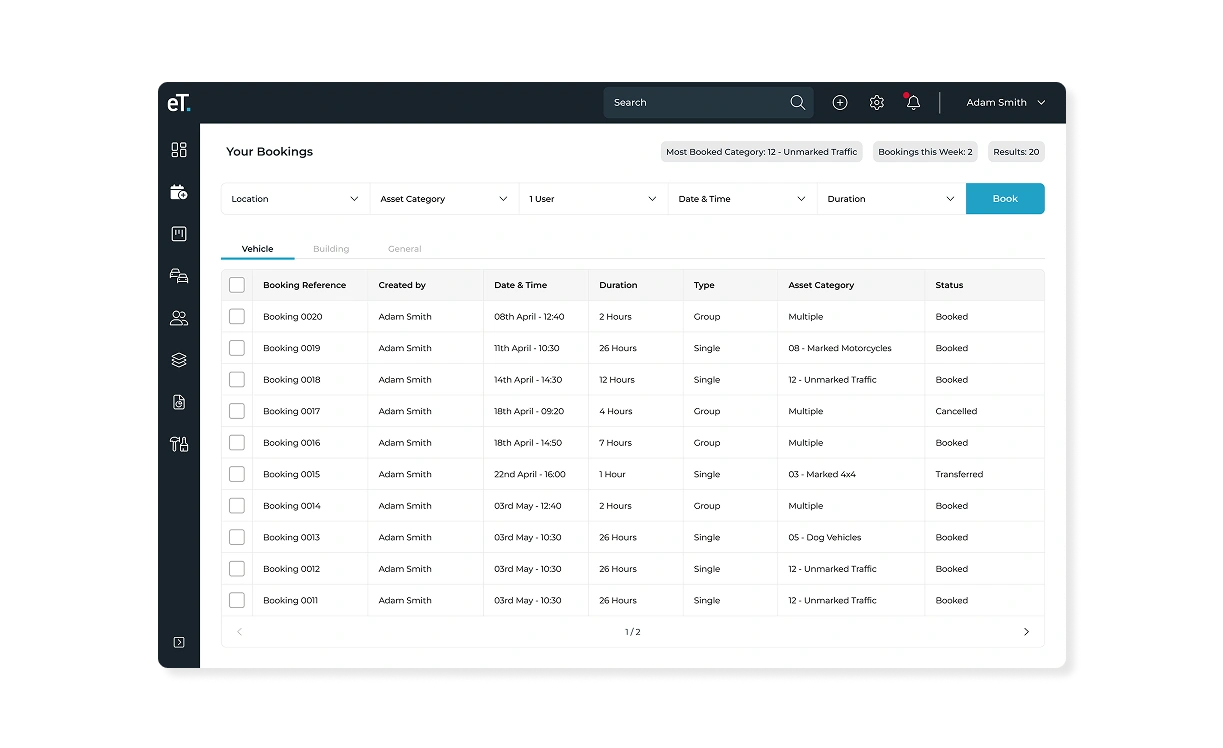Expand the Date & Time dropdown
This screenshot has width=1223, height=748.
pyautogui.click(x=742, y=199)
